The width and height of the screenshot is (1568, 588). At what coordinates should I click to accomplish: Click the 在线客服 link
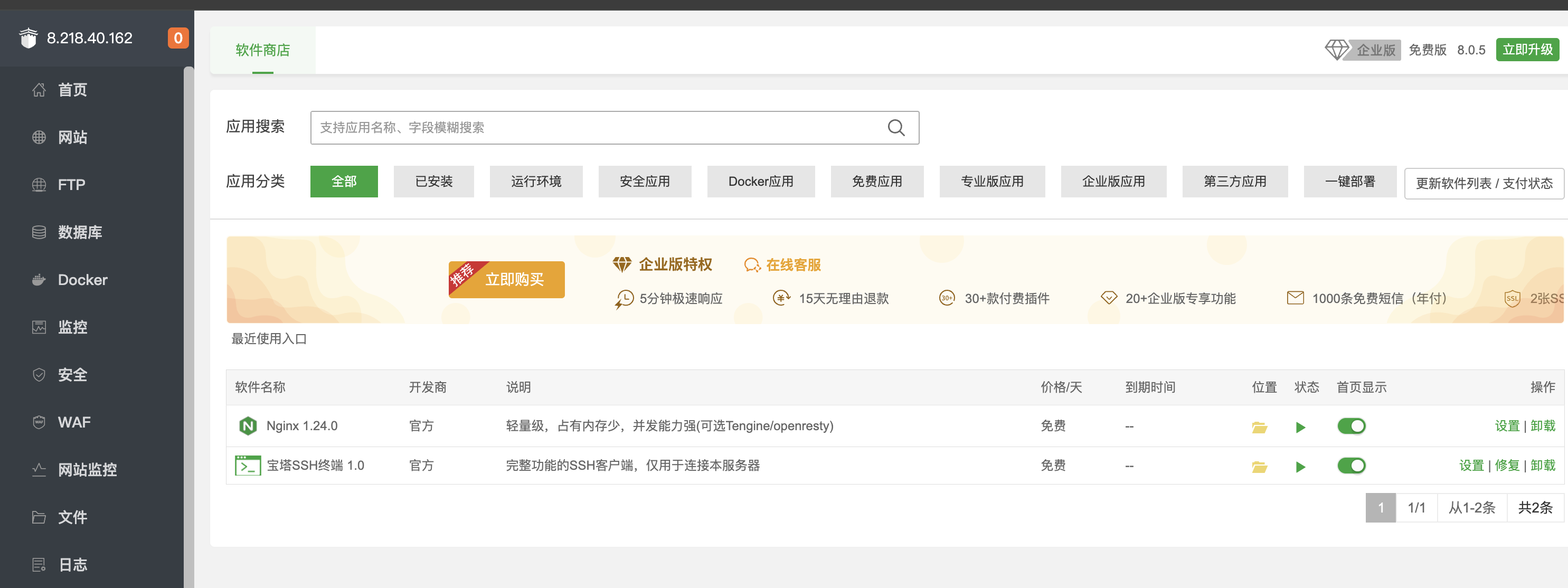(793, 265)
